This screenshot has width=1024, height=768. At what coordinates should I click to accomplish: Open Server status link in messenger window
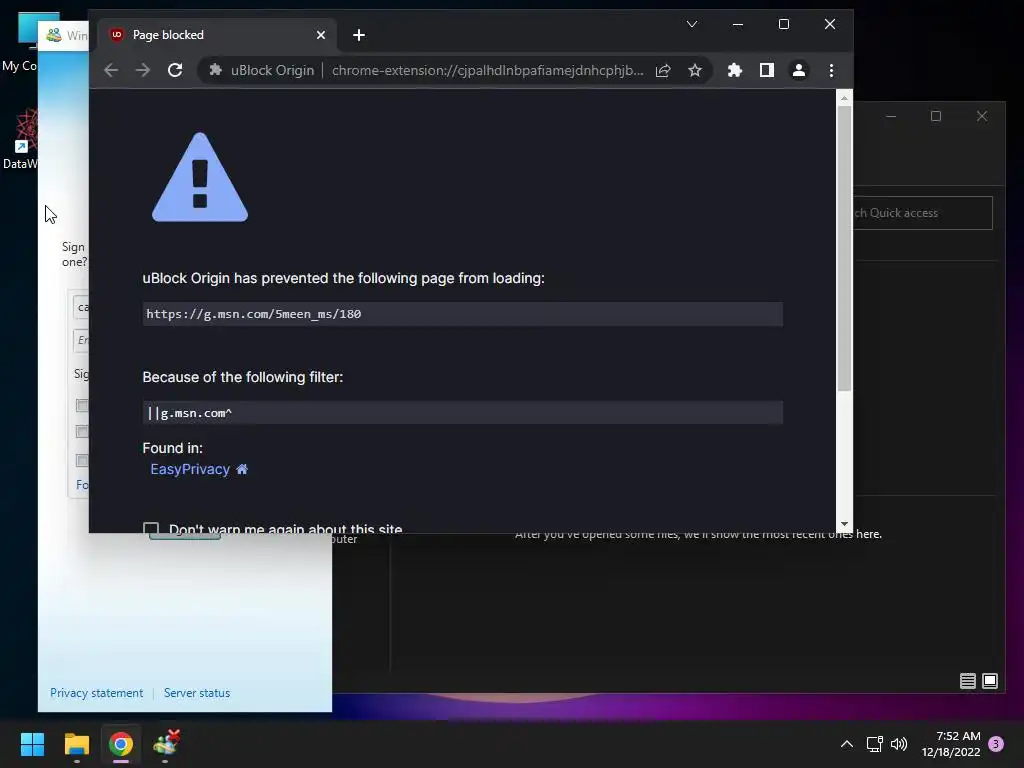point(197,693)
